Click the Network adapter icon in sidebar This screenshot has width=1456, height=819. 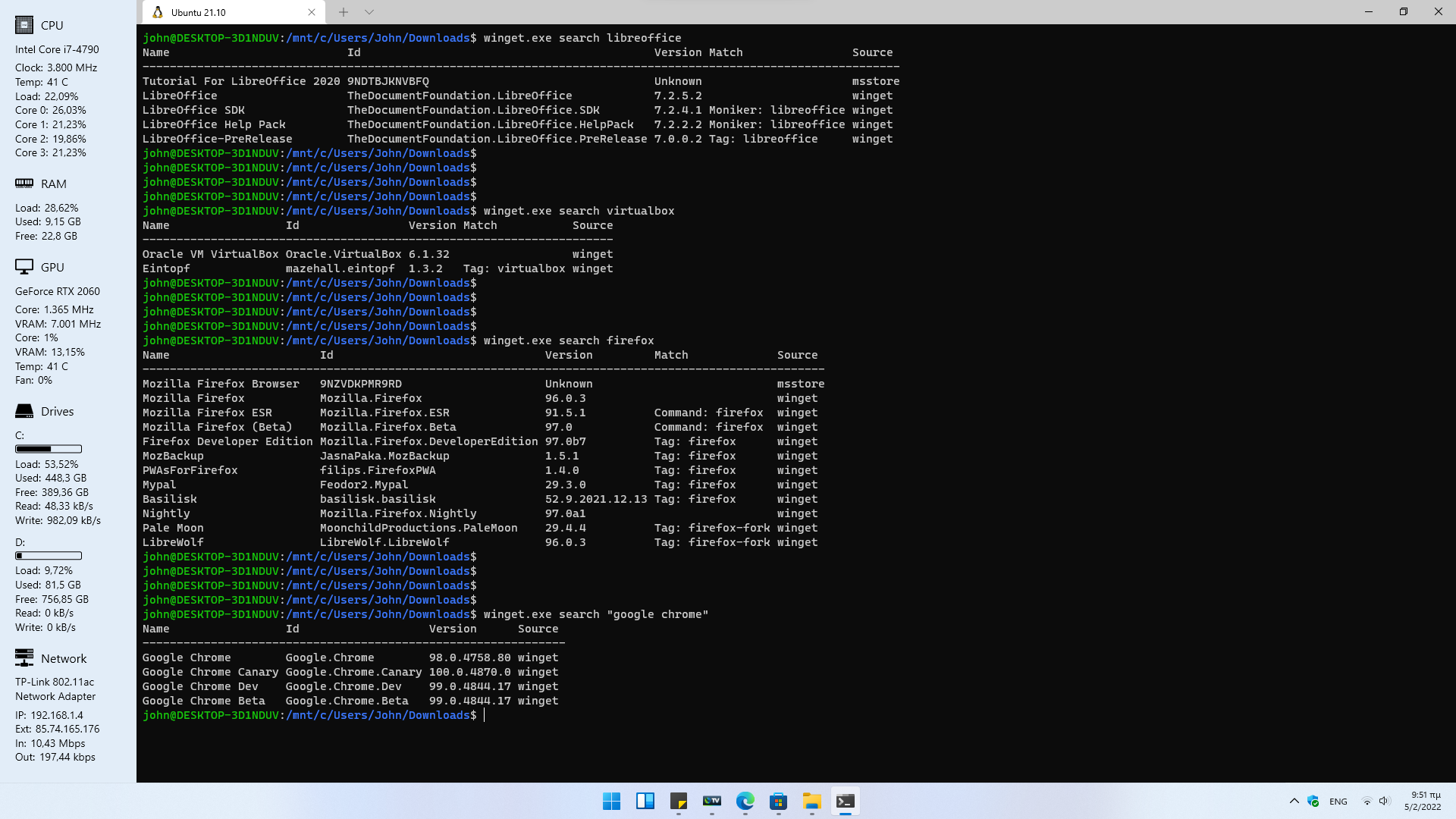pos(24,657)
